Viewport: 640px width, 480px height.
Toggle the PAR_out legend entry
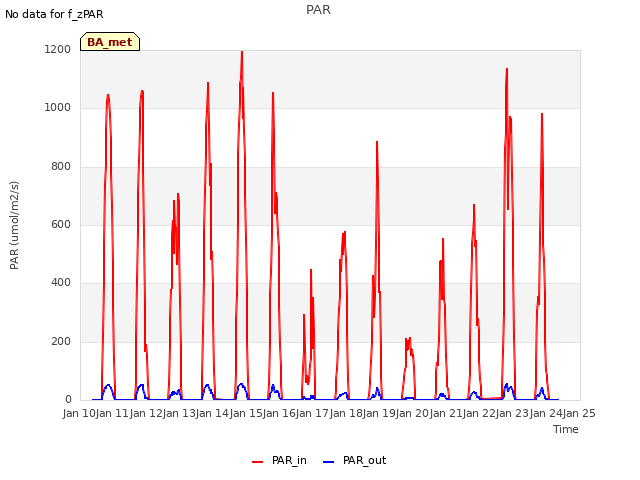tap(354, 460)
